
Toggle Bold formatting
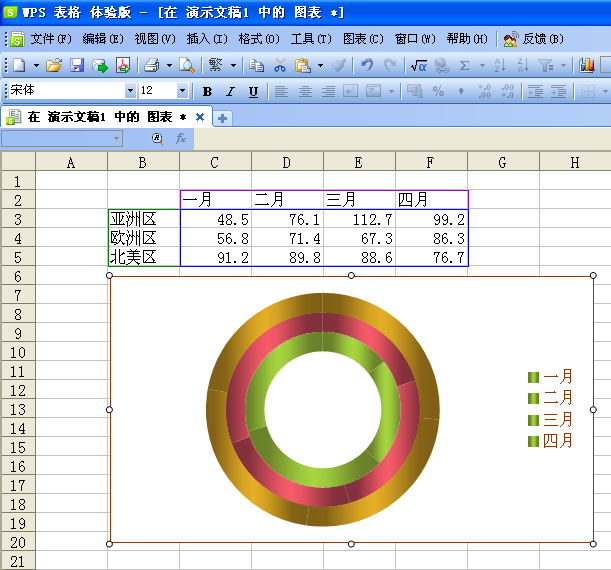point(207,91)
